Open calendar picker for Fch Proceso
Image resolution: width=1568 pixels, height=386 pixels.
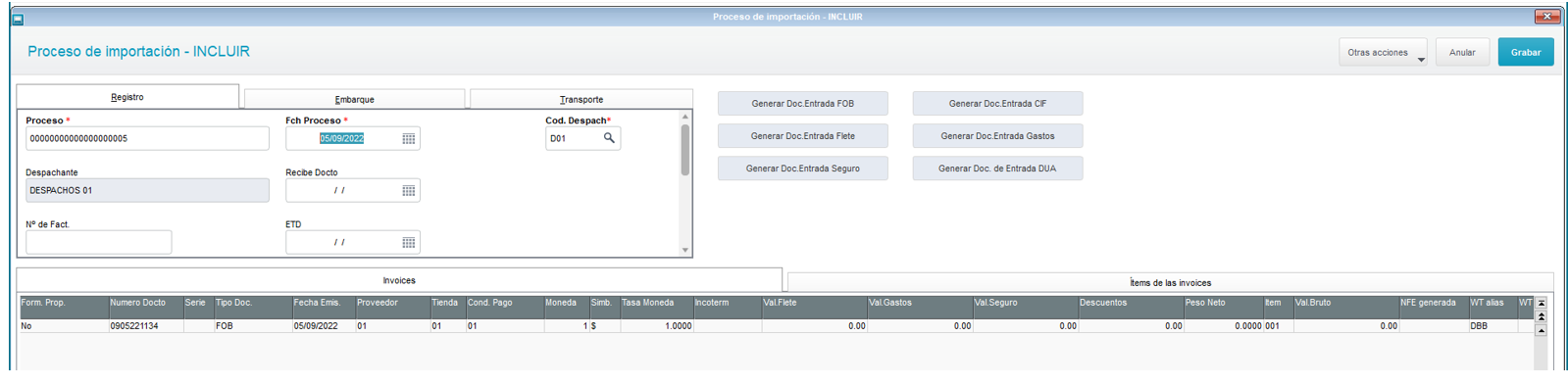(409, 139)
